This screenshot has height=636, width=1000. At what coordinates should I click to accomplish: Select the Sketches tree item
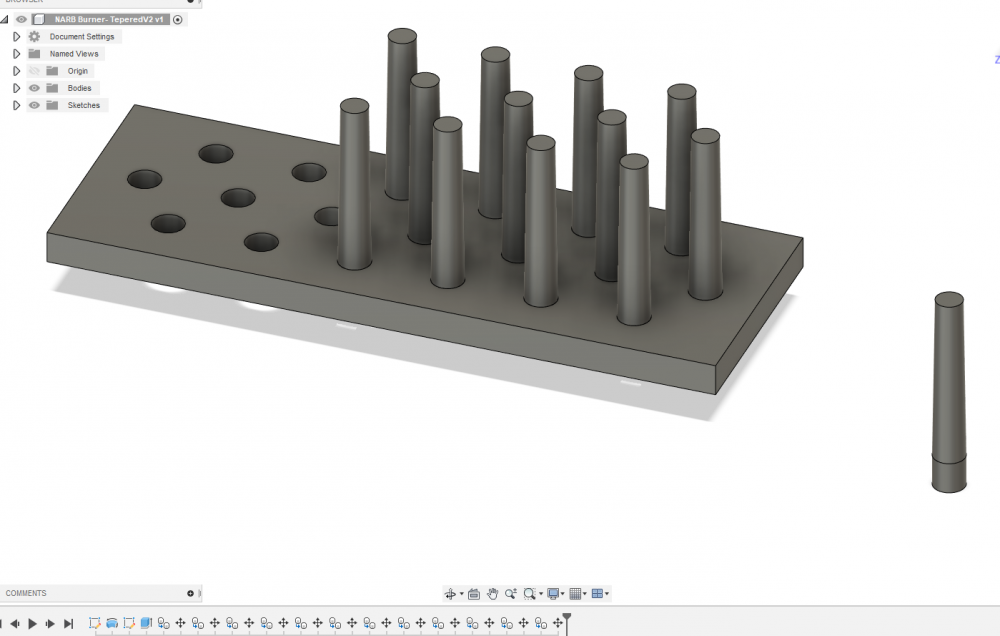pyautogui.click(x=84, y=105)
